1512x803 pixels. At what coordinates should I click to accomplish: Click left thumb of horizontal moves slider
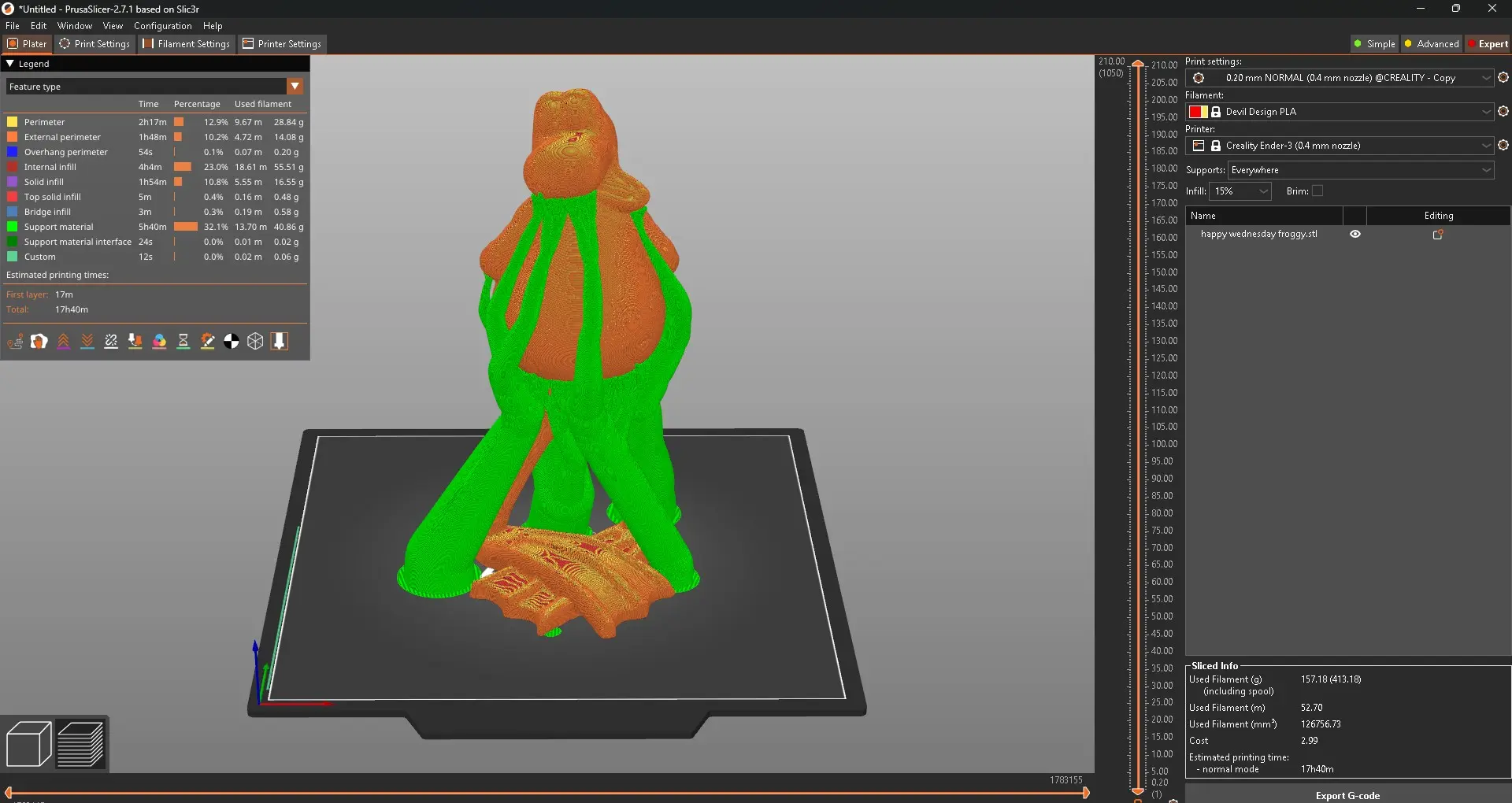click(8, 794)
